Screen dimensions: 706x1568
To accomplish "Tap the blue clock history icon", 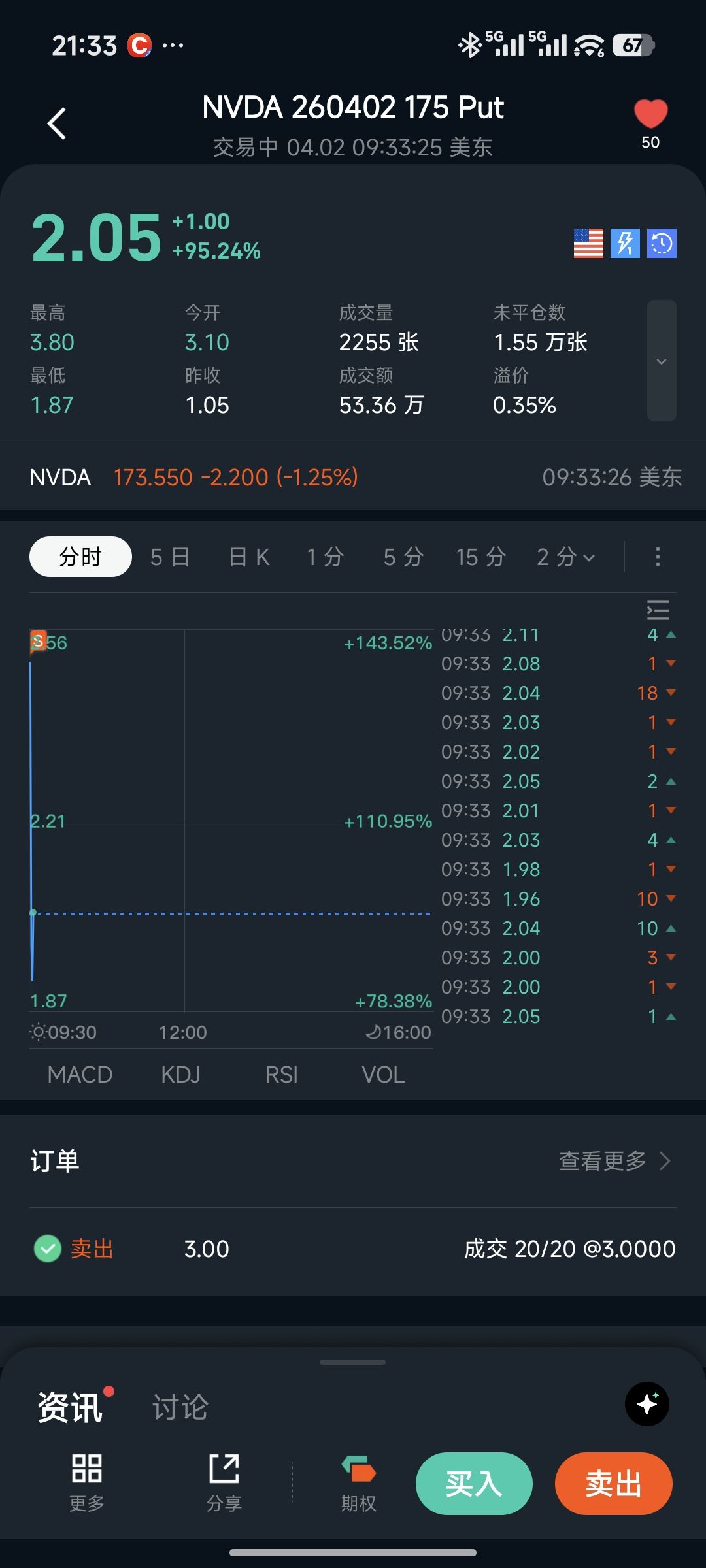I will (x=662, y=244).
